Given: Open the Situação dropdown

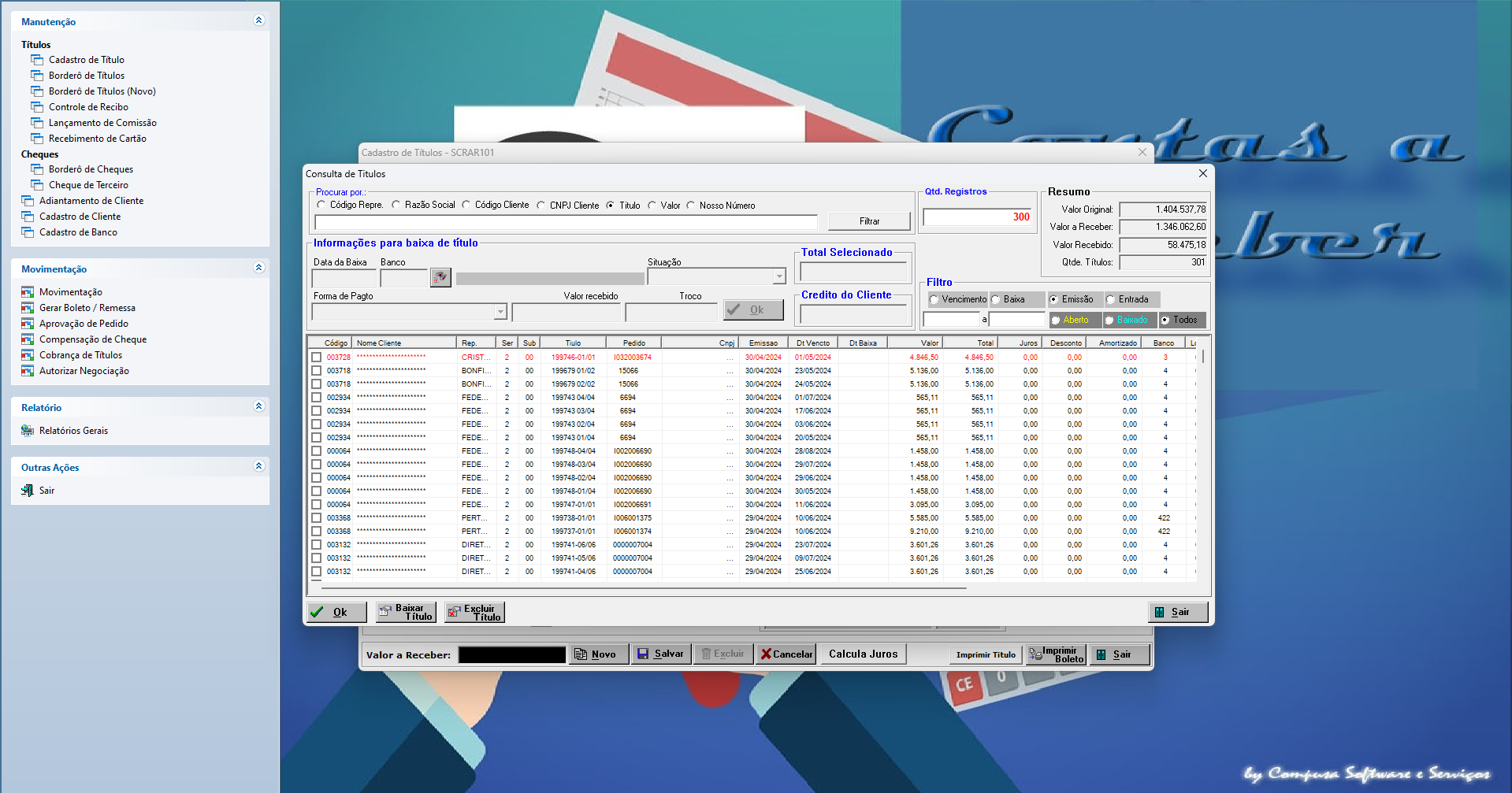Looking at the screenshot, I should [x=779, y=276].
